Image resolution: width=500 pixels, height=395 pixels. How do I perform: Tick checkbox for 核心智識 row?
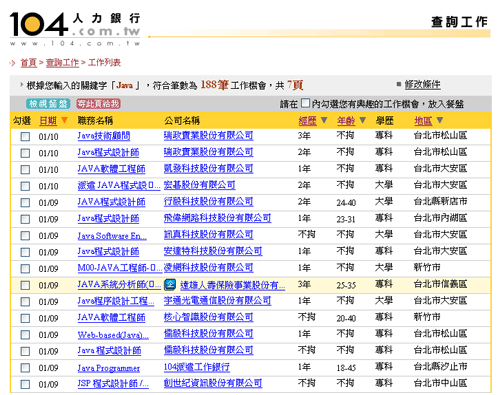pyautogui.click(x=25, y=318)
